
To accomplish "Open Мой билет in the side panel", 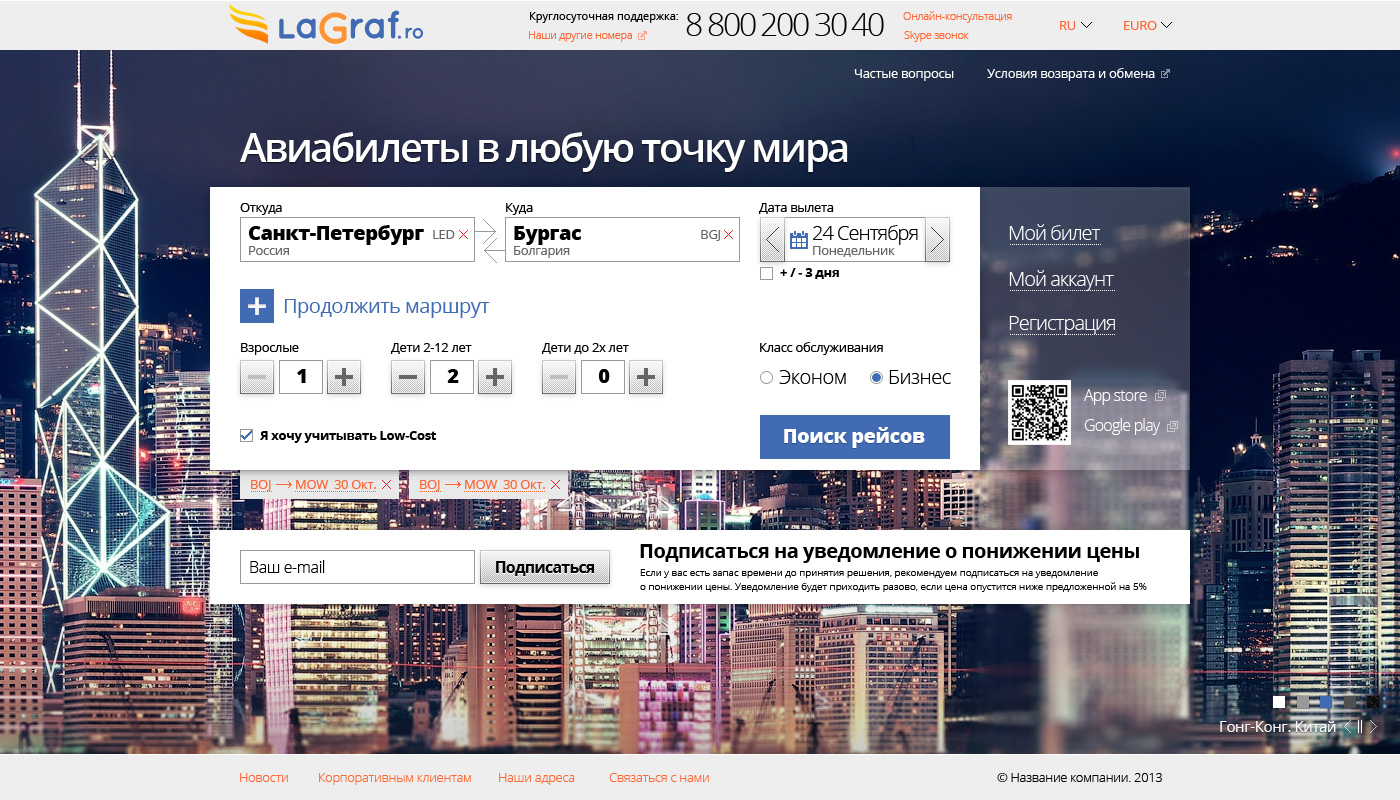I will click(x=1054, y=233).
